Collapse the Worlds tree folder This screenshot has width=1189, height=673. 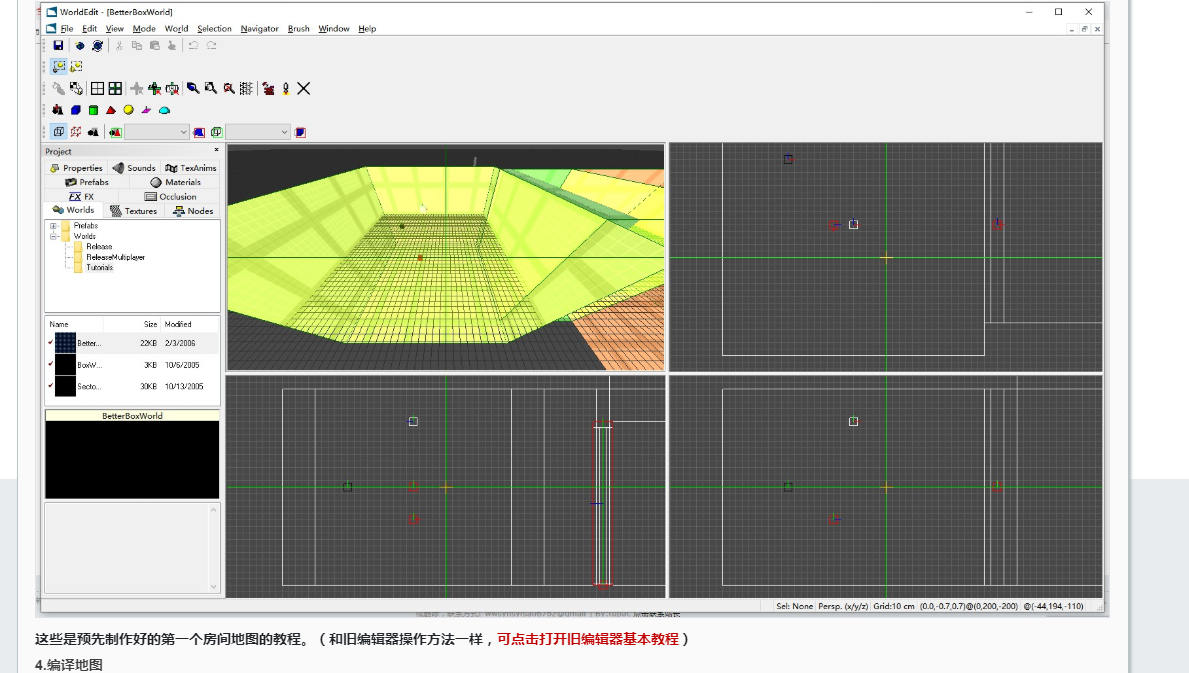click(53, 237)
